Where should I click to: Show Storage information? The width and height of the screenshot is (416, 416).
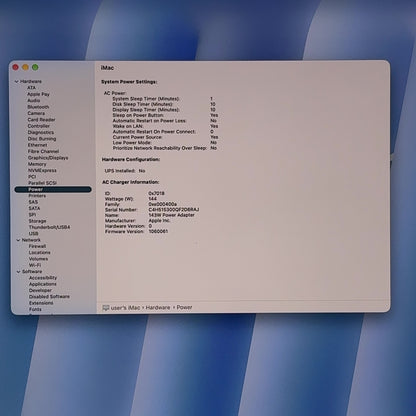point(37,221)
